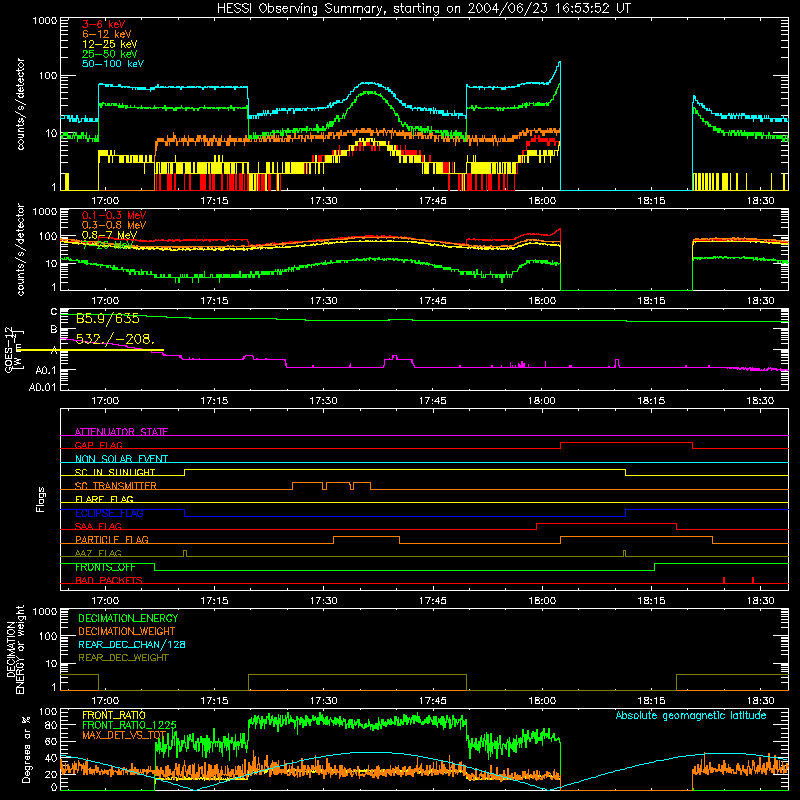The height and width of the screenshot is (800, 800).
Task: Click the REAR_DEC_WEIGHT legend label
Action: (123, 658)
